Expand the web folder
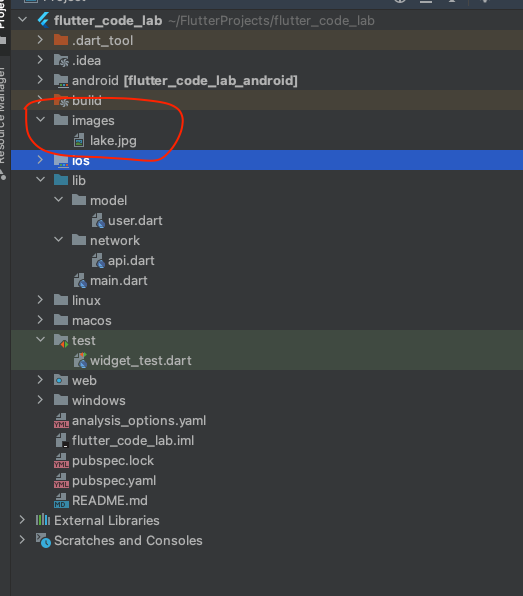 coord(40,380)
